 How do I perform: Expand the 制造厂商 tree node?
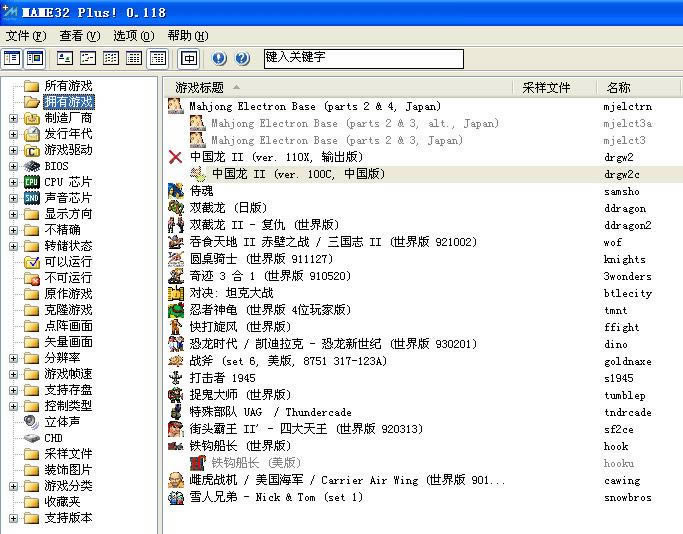pyautogui.click(x=13, y=118)
